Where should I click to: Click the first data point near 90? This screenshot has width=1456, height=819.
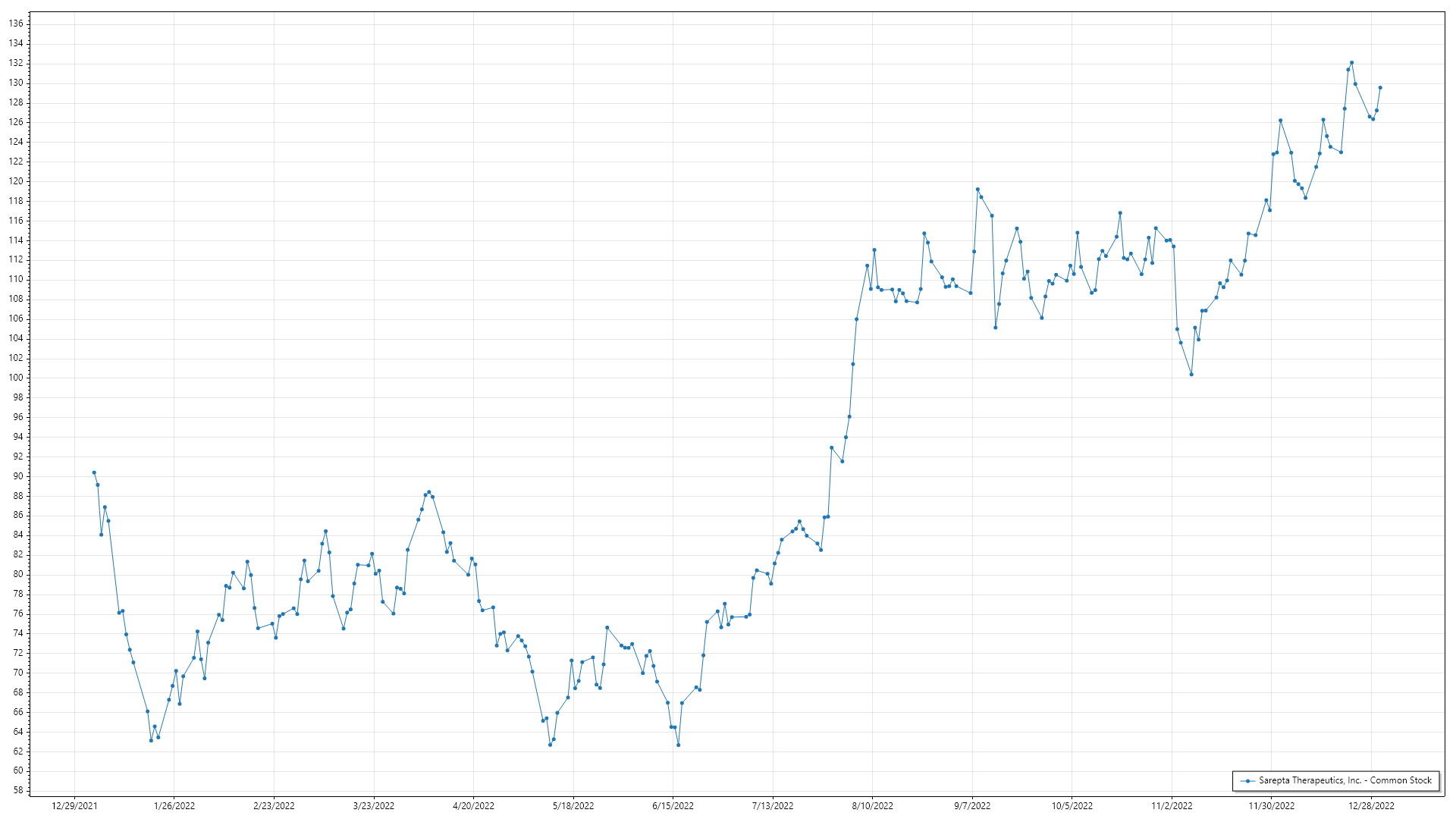[94, 472]
